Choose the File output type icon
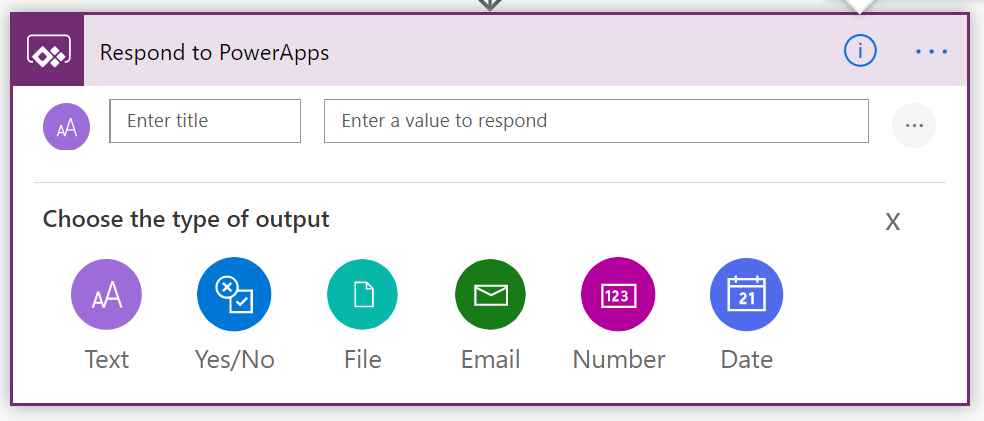Screen dimensions: 984x421 pyautogui.click(x=362, y=294)
